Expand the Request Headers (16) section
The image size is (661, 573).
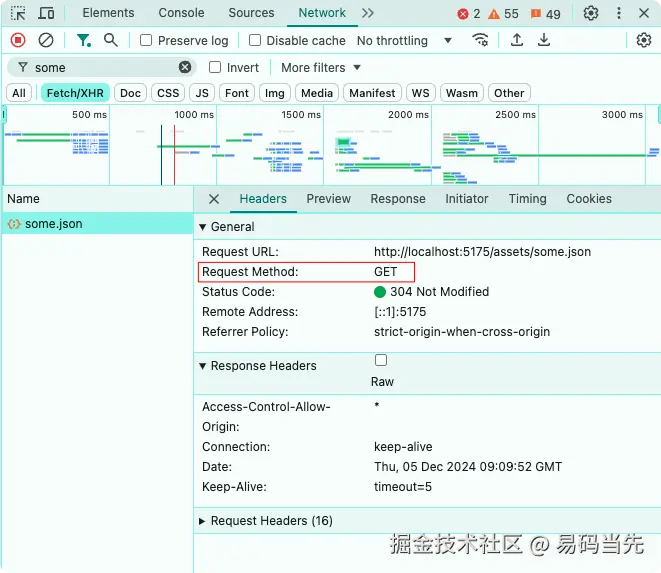coord(202,521)
